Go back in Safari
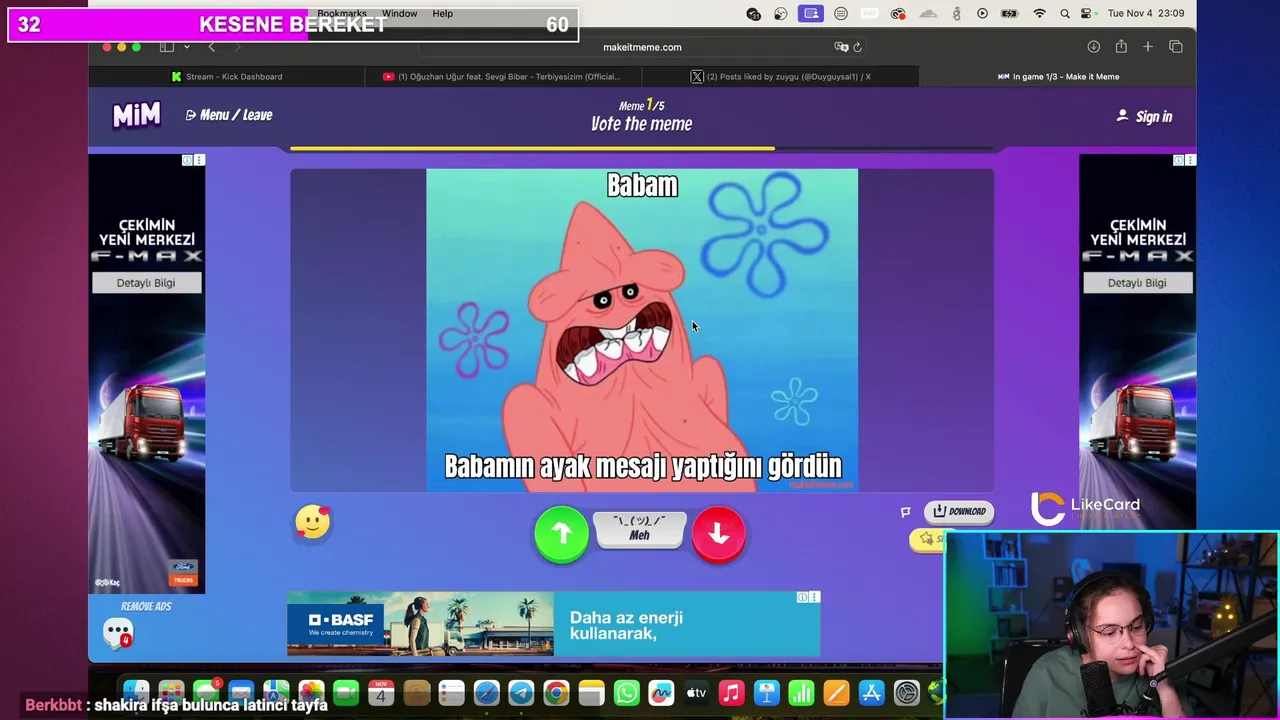1280x720 pixels. click(211, 47)
